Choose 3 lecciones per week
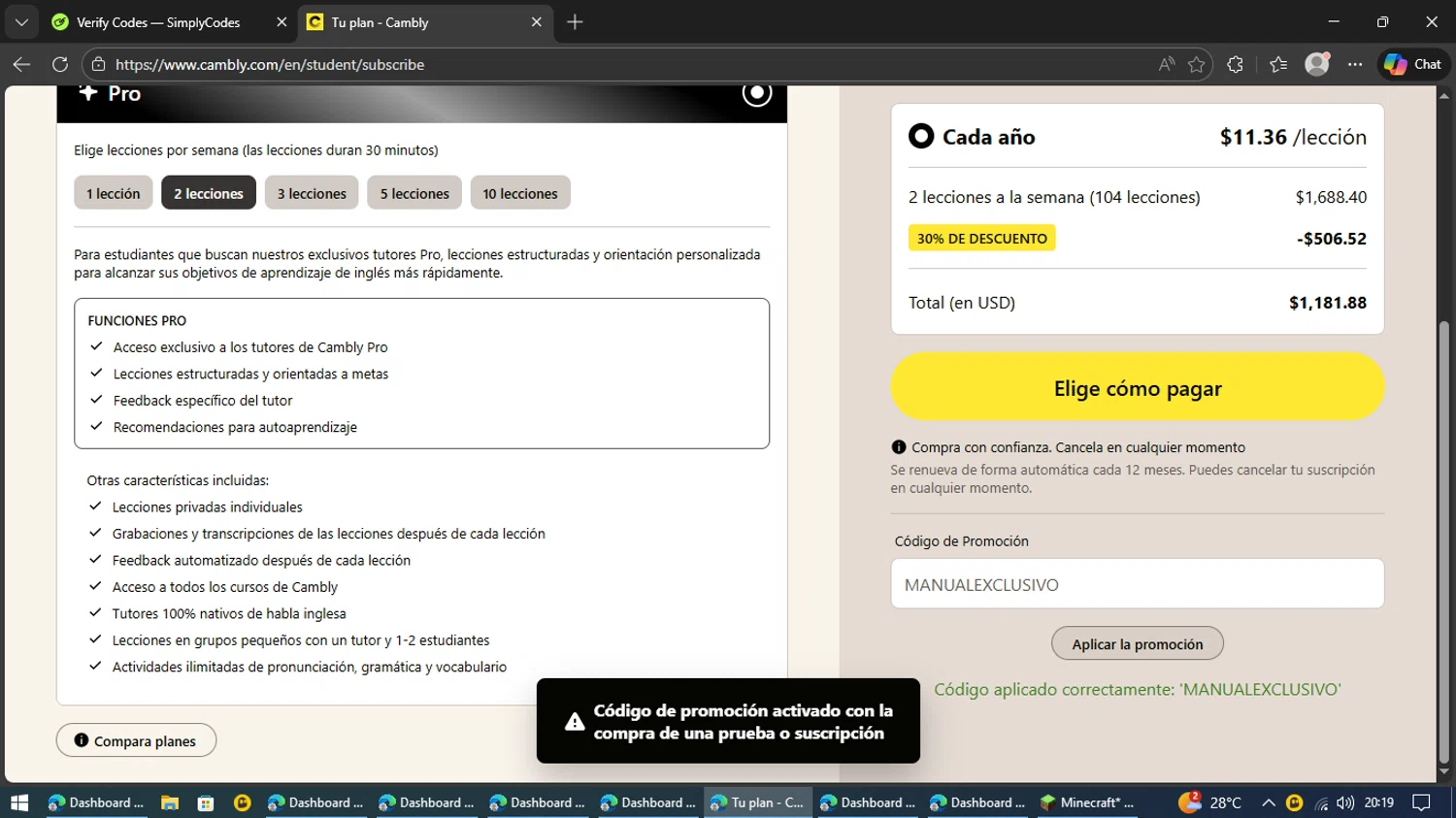 point(312,193)
